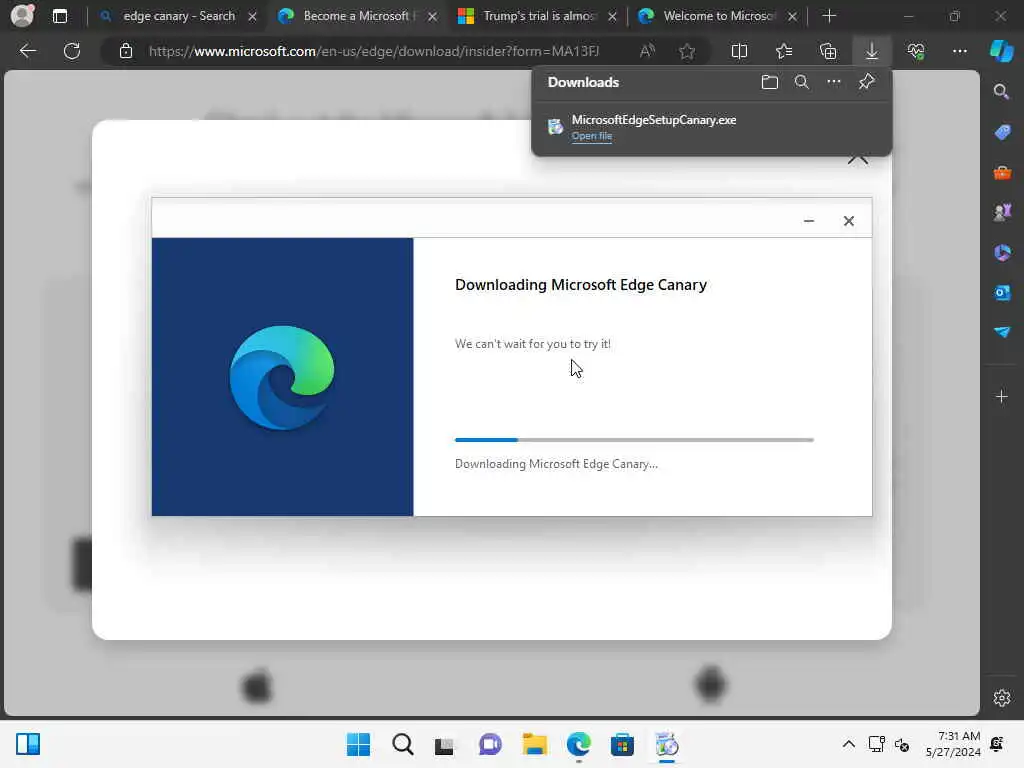Activate Read aloud icon in address bar
Image resolution: width=1024 pixels, height=768 pixels.
(x=647, y=51)
